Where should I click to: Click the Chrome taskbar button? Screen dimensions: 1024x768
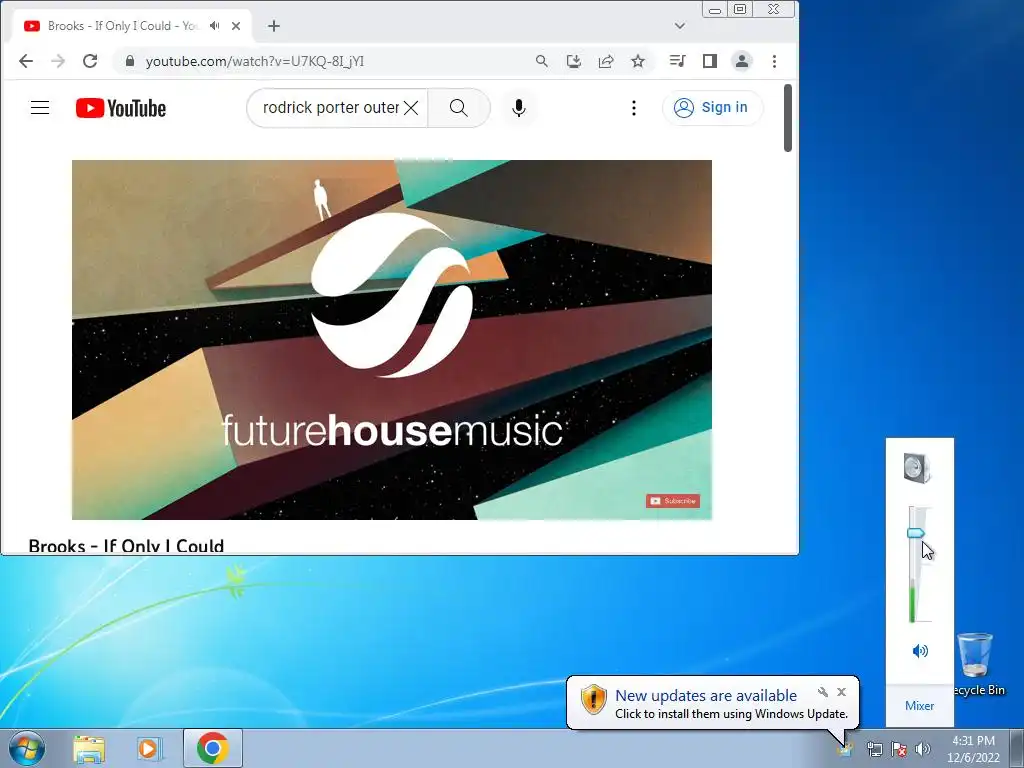[213, 748]
